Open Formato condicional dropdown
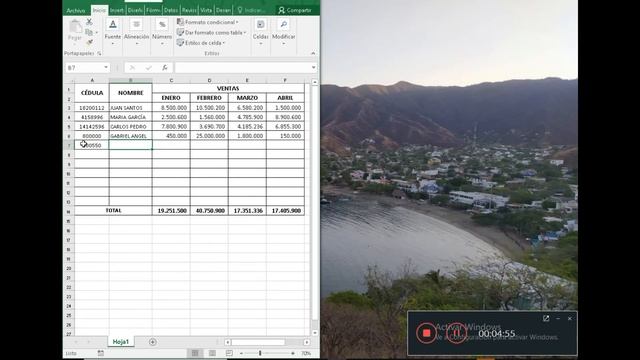 pos(208,22)
